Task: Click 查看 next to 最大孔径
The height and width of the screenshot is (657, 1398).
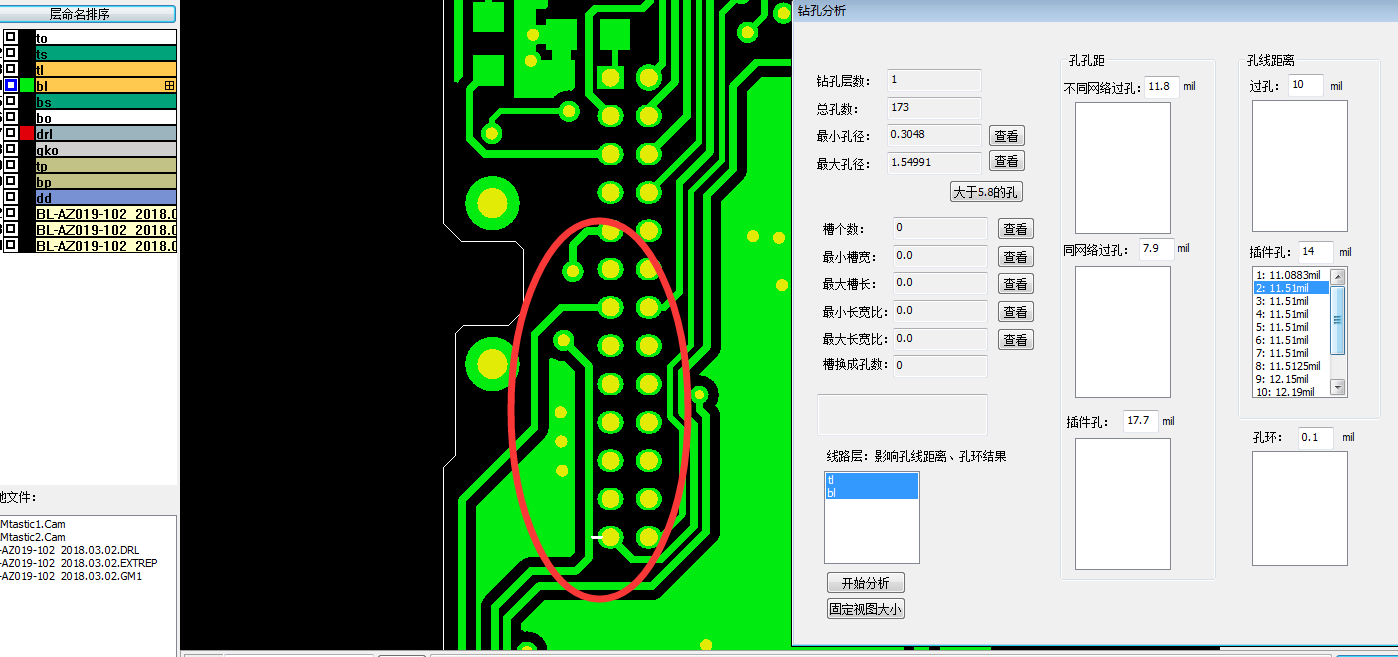Action: pyautogui.click(x=1007, y=161)
